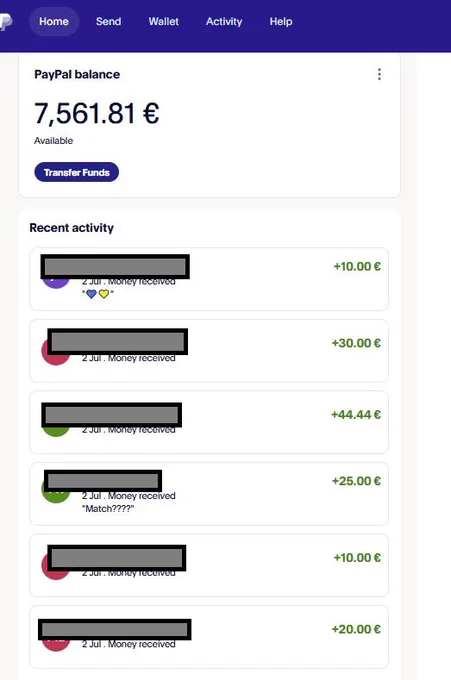451x680 pixels.
Task: Click the purple avatar on first transaction
Action: tap(56, 283)
